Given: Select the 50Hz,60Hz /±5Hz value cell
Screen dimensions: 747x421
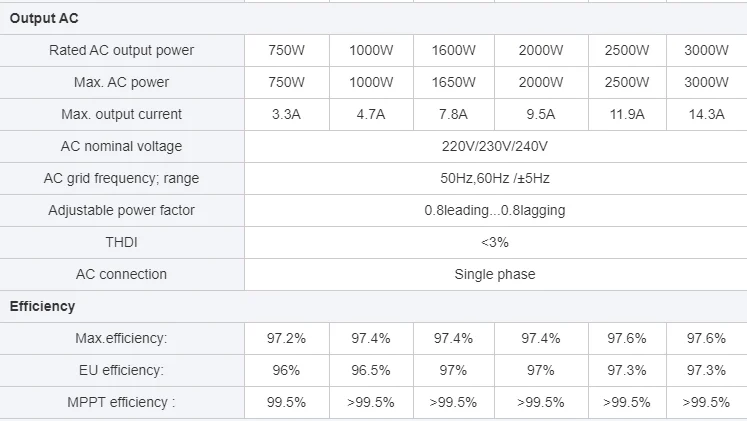Looking at the screenshot, I should coord(494,178).
